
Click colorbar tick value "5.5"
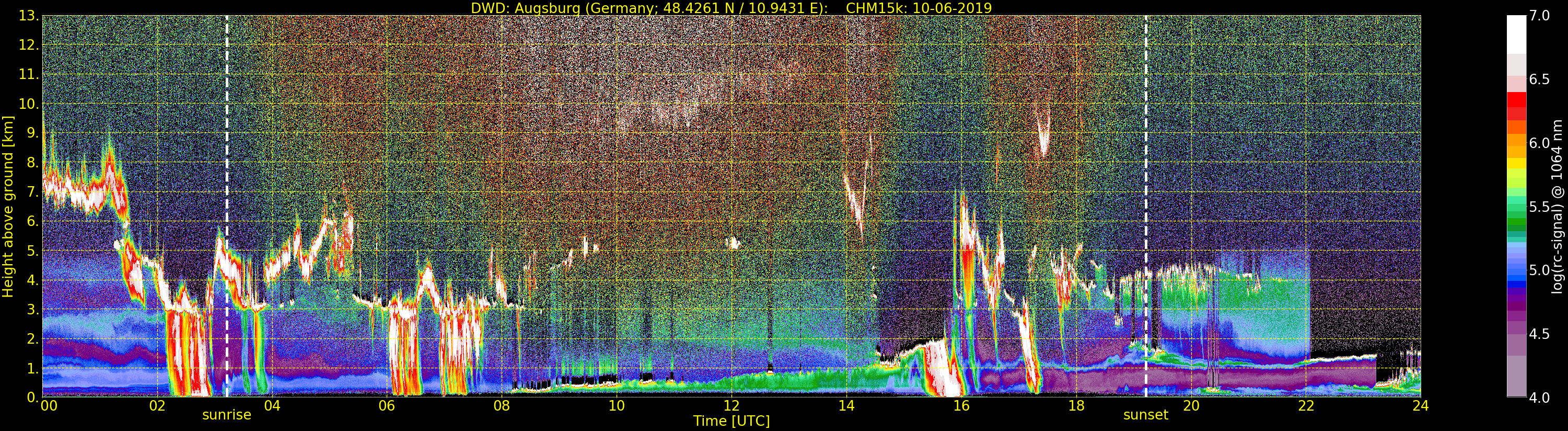coord(1539,207)
